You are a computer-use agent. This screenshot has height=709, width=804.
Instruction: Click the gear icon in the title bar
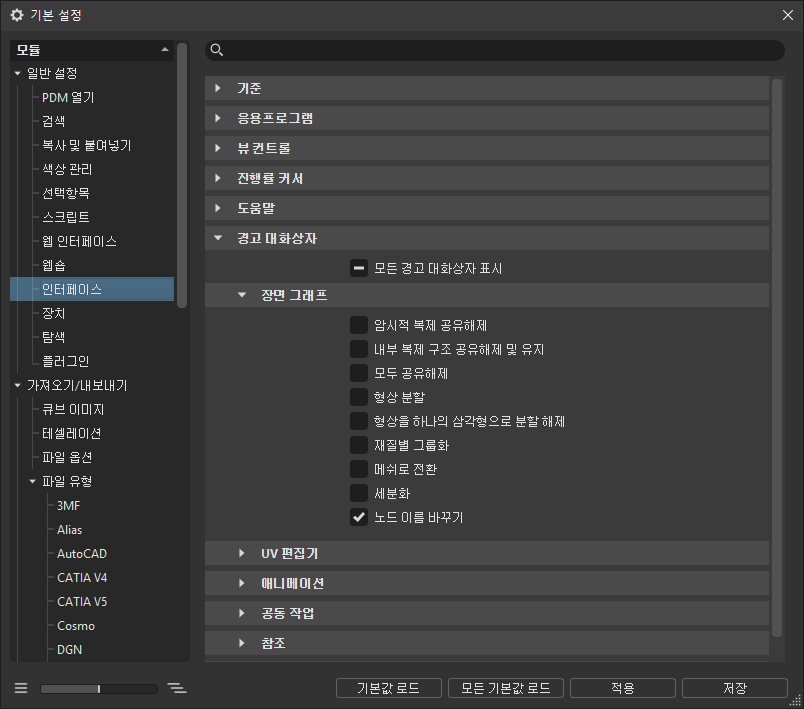click(17, 15)
